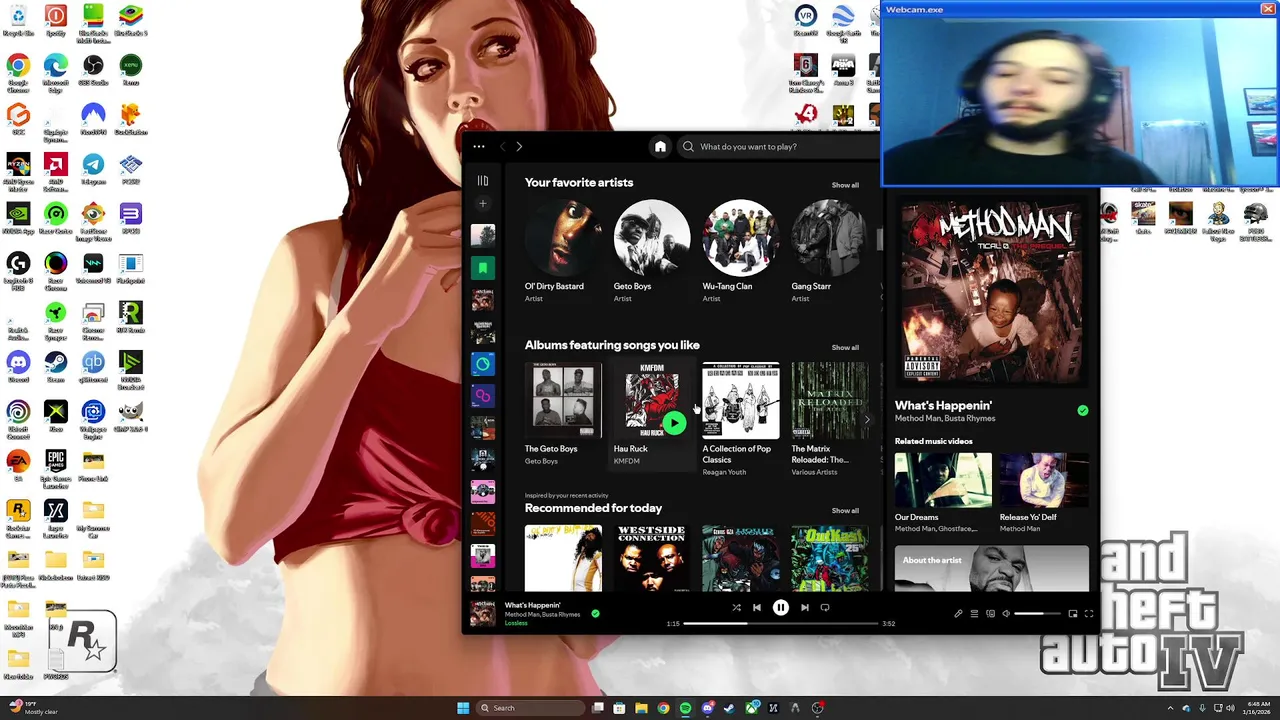The height and width of the screenshot is (720, 1280).
Task: Close the Webcam.exe window
Action: coord(1267,9)
